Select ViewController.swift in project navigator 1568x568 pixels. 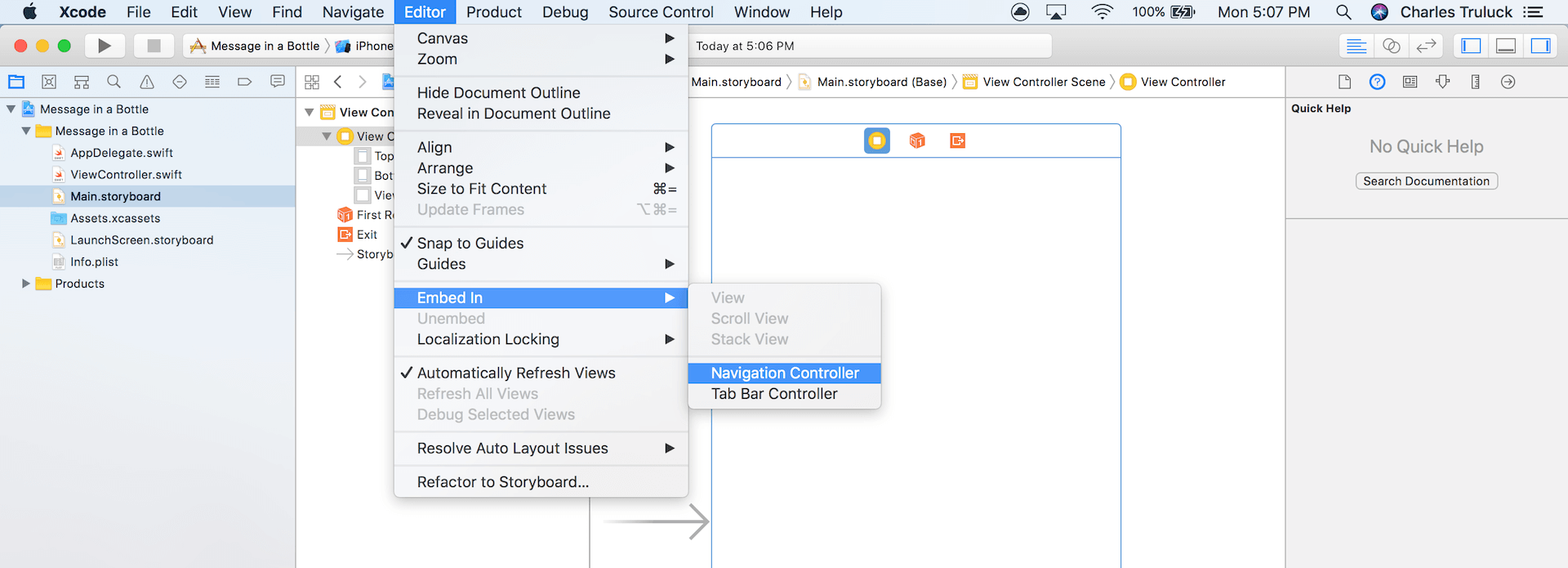pyautogui.click(x=126, y=175)
